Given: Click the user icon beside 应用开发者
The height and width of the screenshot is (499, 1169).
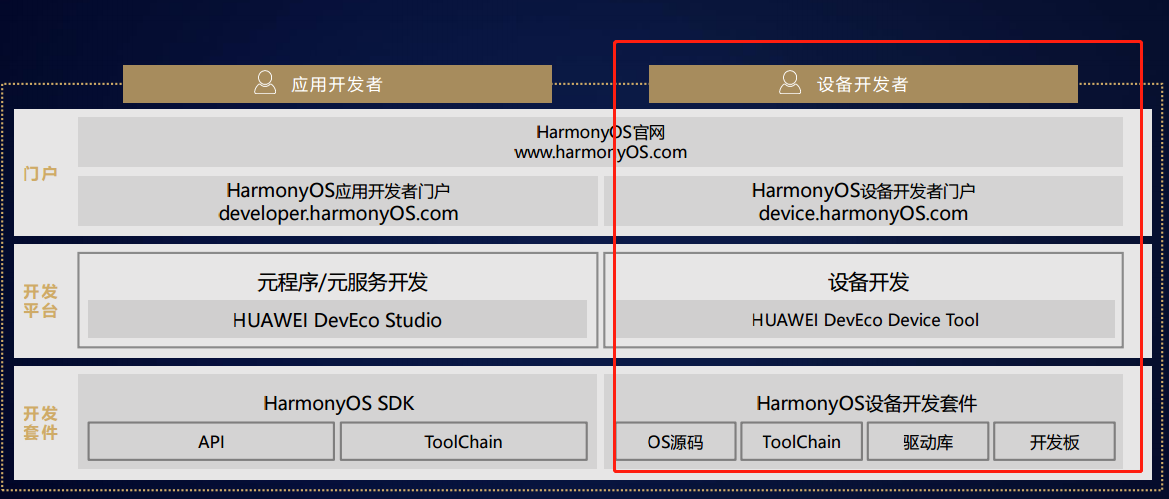Looking at the screenshot, I should (x=265, y=83).
